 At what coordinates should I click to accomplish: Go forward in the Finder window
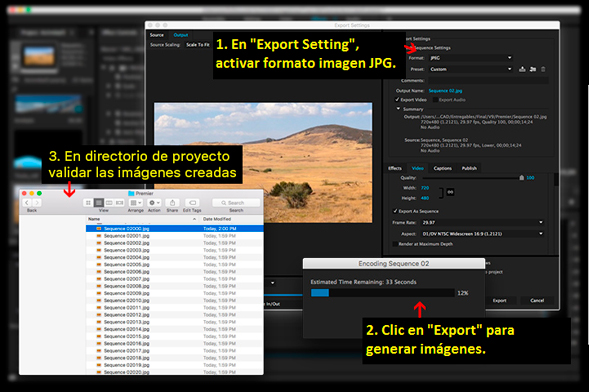(37, 203)
